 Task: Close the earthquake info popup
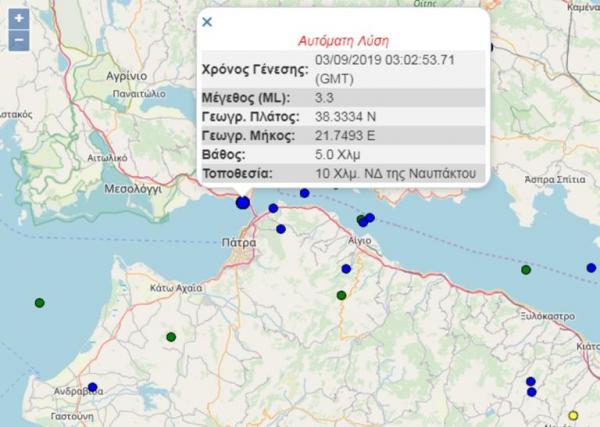click(x=207, y=21)
